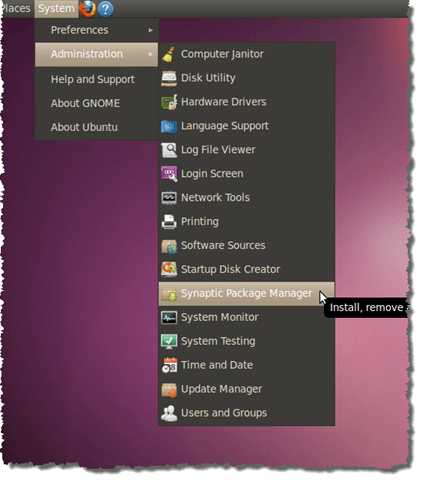Click the System Monitor graph icon
The width and height of the screenshot is (422, 480).
(x=169, y=317)
